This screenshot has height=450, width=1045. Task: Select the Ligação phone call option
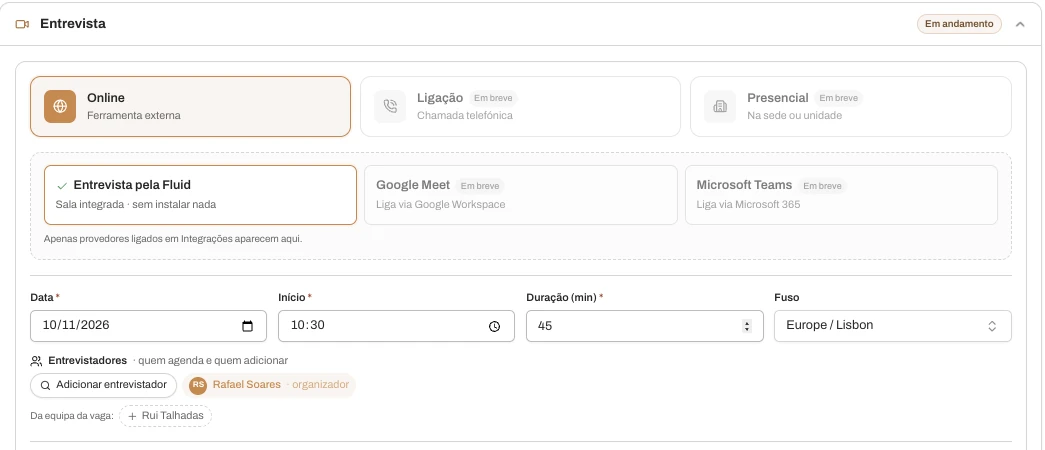[521, 107]
